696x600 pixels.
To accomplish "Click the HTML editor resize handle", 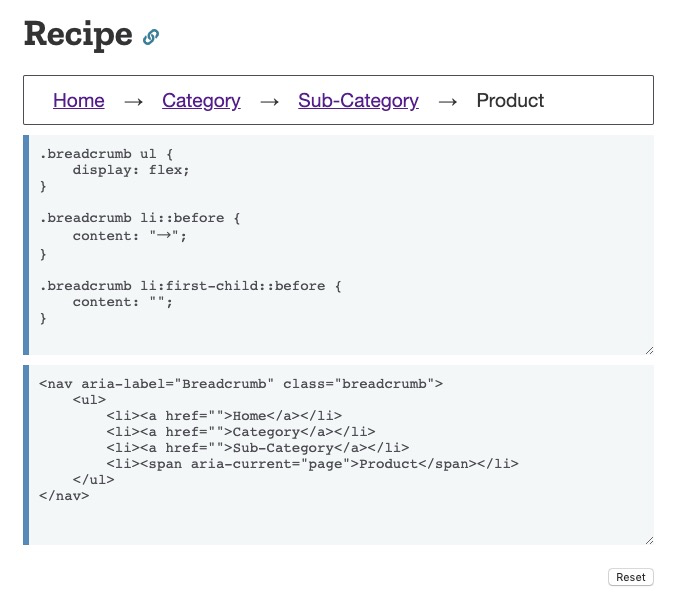I will [649, 540].
